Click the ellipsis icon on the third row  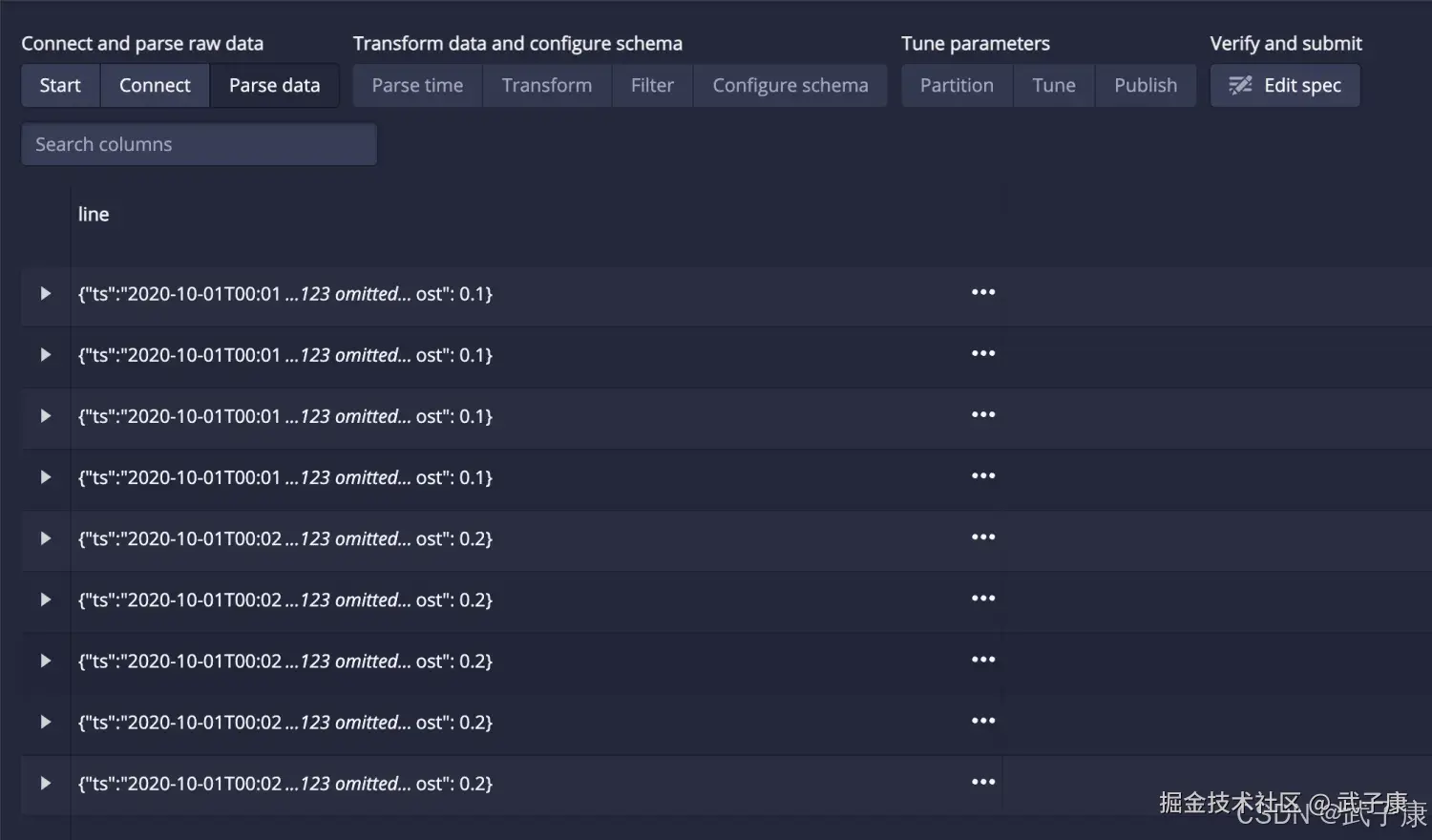[983, 414]
